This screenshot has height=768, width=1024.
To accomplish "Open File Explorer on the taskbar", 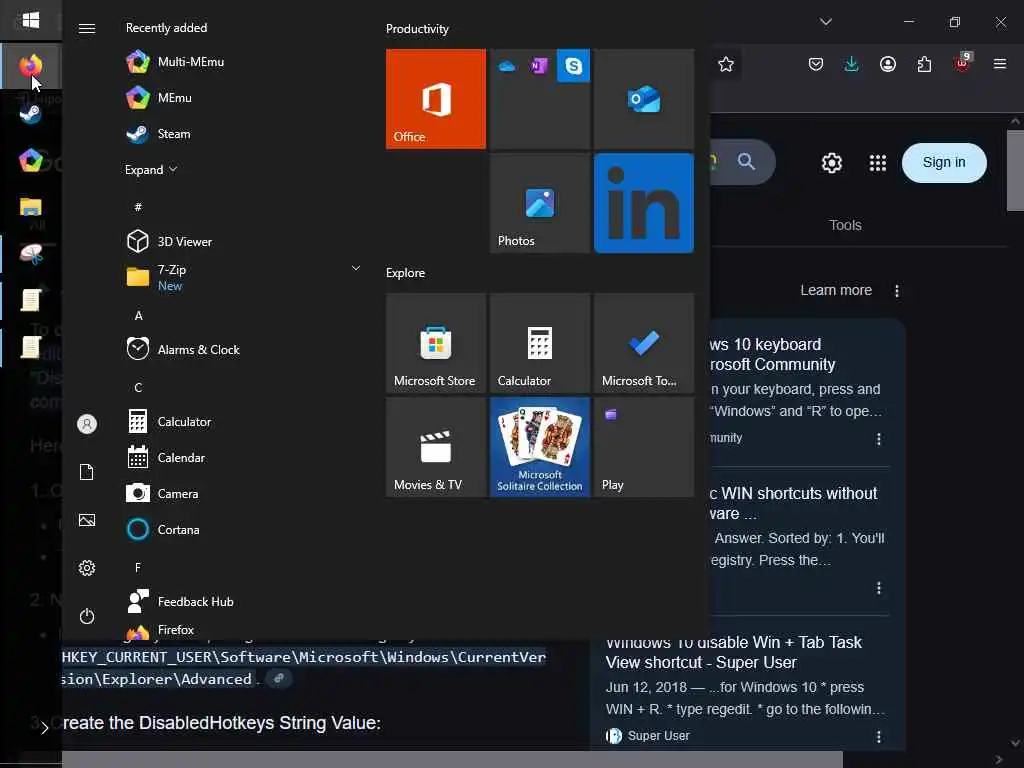I will 31,207.
